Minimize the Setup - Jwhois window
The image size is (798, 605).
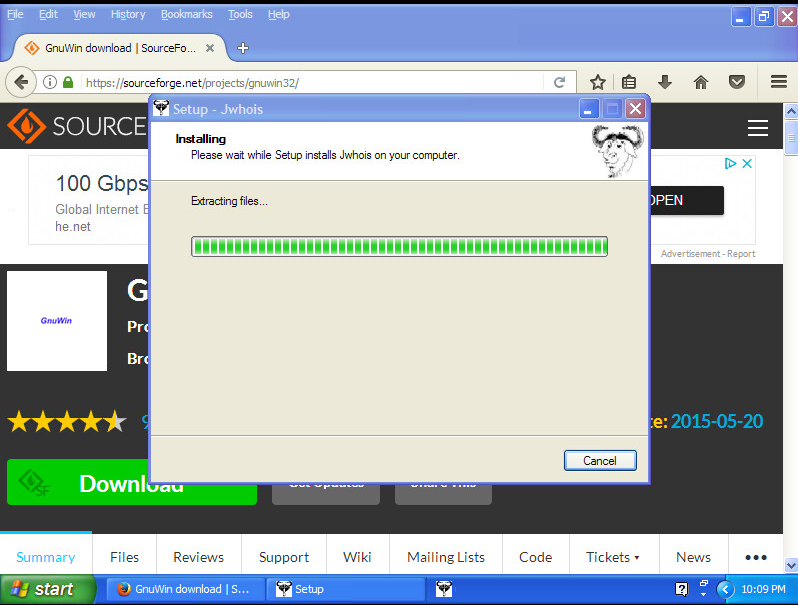point(588,108)
